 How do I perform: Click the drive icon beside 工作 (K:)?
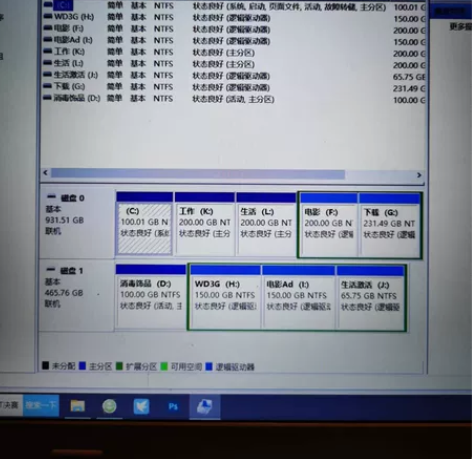pyautogui.click(x=48, y=51)
